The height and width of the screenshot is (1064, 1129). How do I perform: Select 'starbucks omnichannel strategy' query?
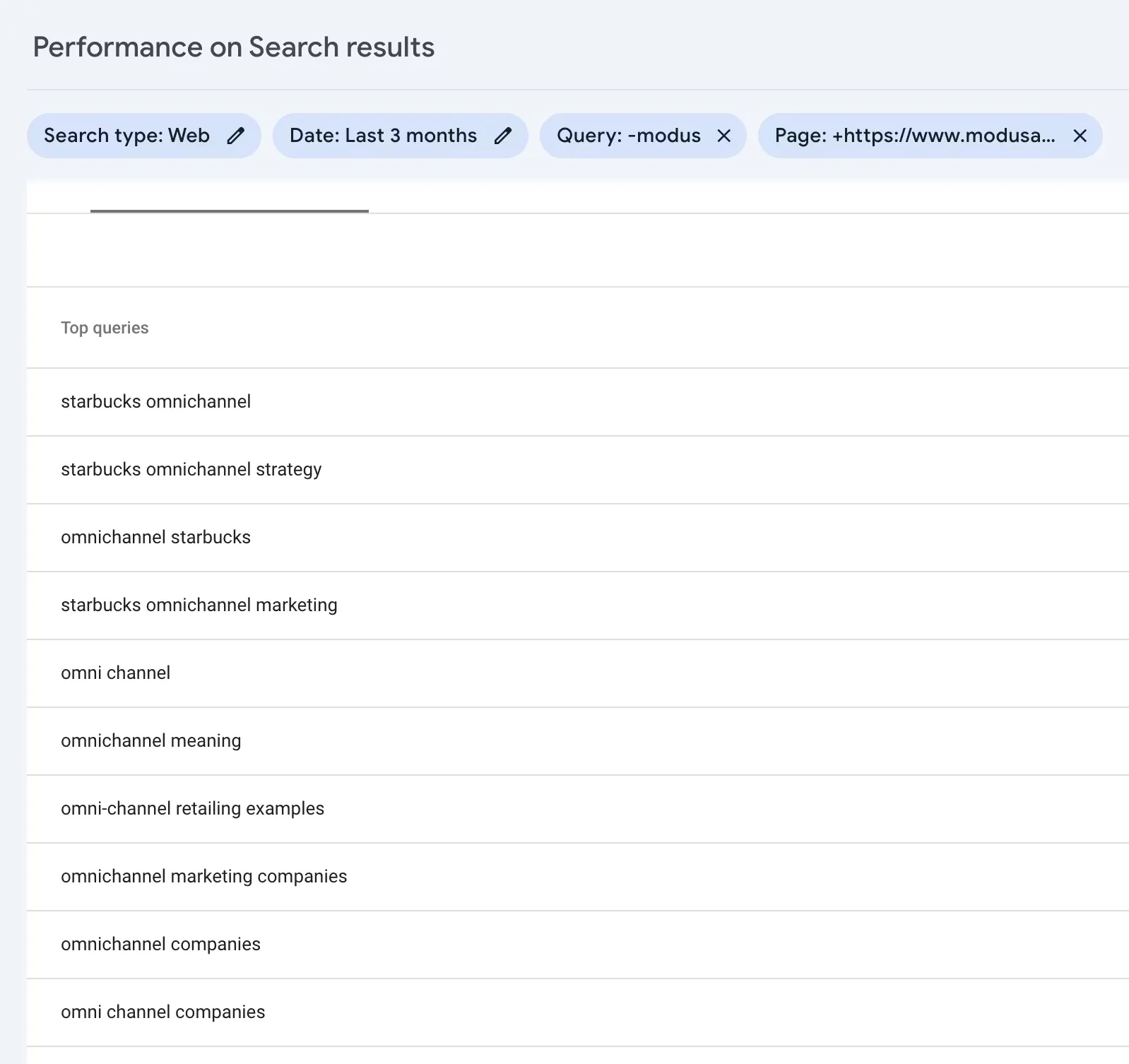click(x=191, y=469)
